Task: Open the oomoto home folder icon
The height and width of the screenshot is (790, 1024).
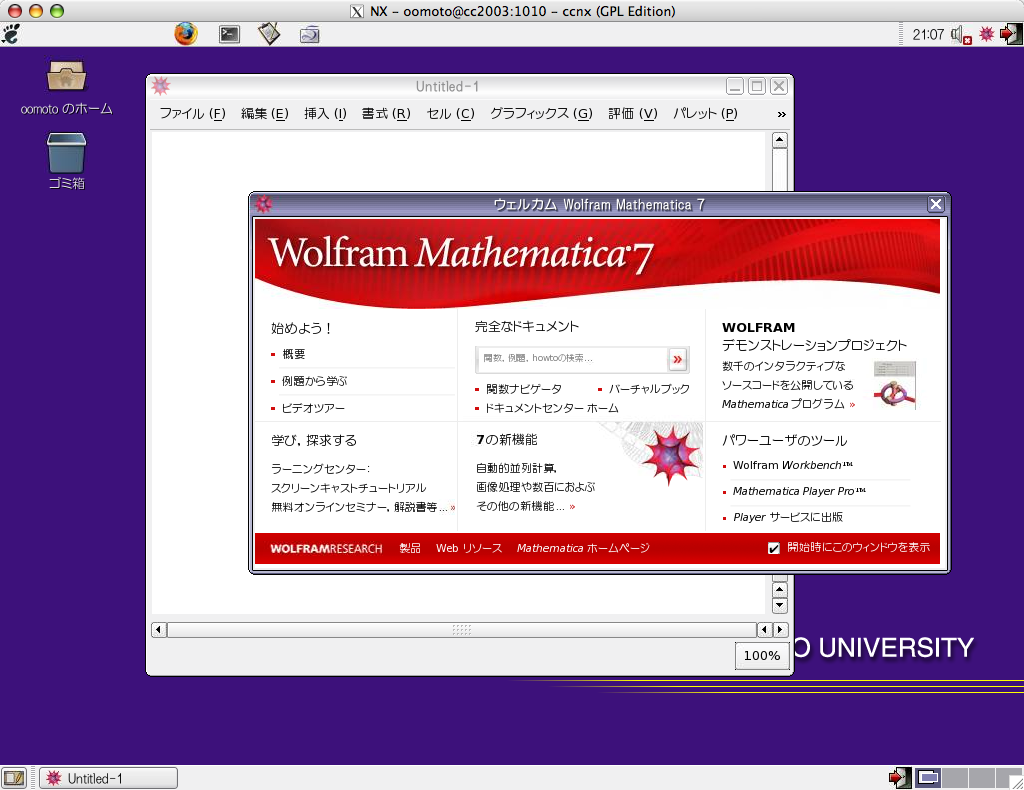Action: [66, 76]
